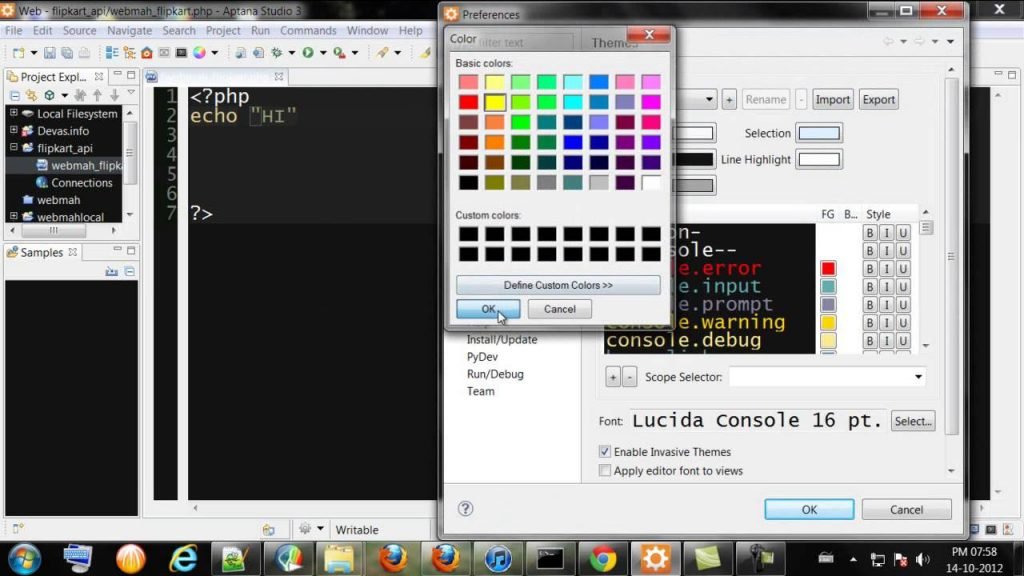The width and height of the screenshot is (1024, 576).
Task: Pick the pure red basic color
Action: 468,102
